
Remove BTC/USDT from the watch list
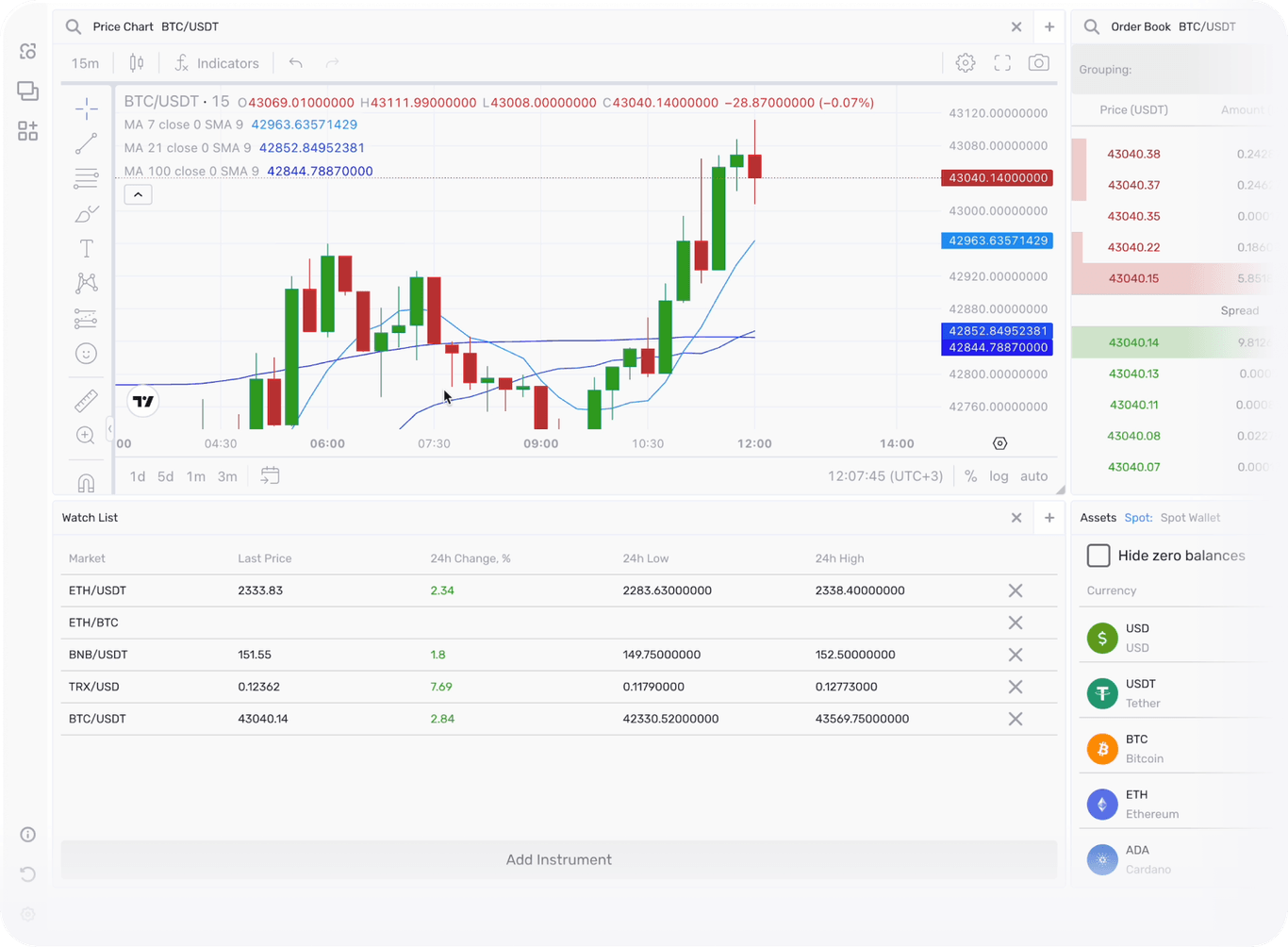[1016, 719]
